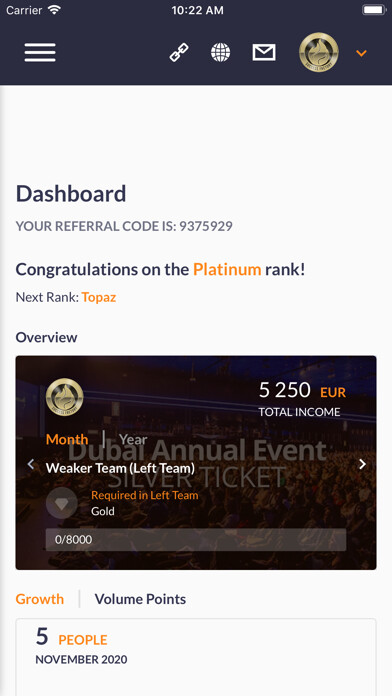Open the envelope messages icon
This screenshot has height=696, width=392.
(264, 53)
